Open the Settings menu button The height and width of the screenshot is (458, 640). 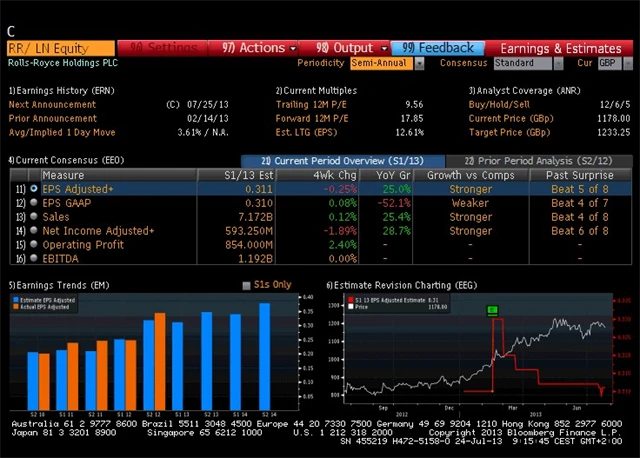165,48
